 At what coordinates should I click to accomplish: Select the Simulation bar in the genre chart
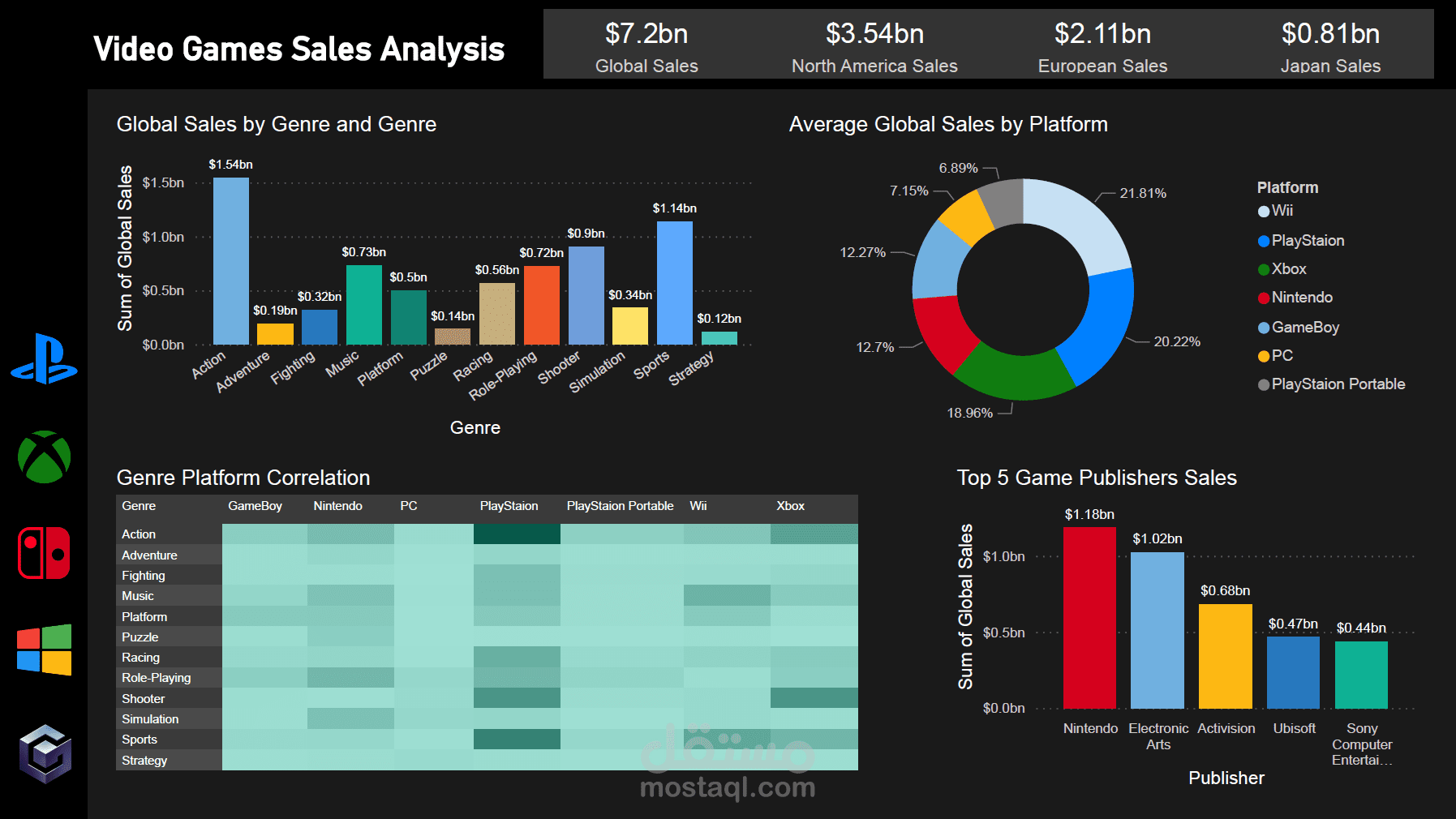tap(630, 326)
